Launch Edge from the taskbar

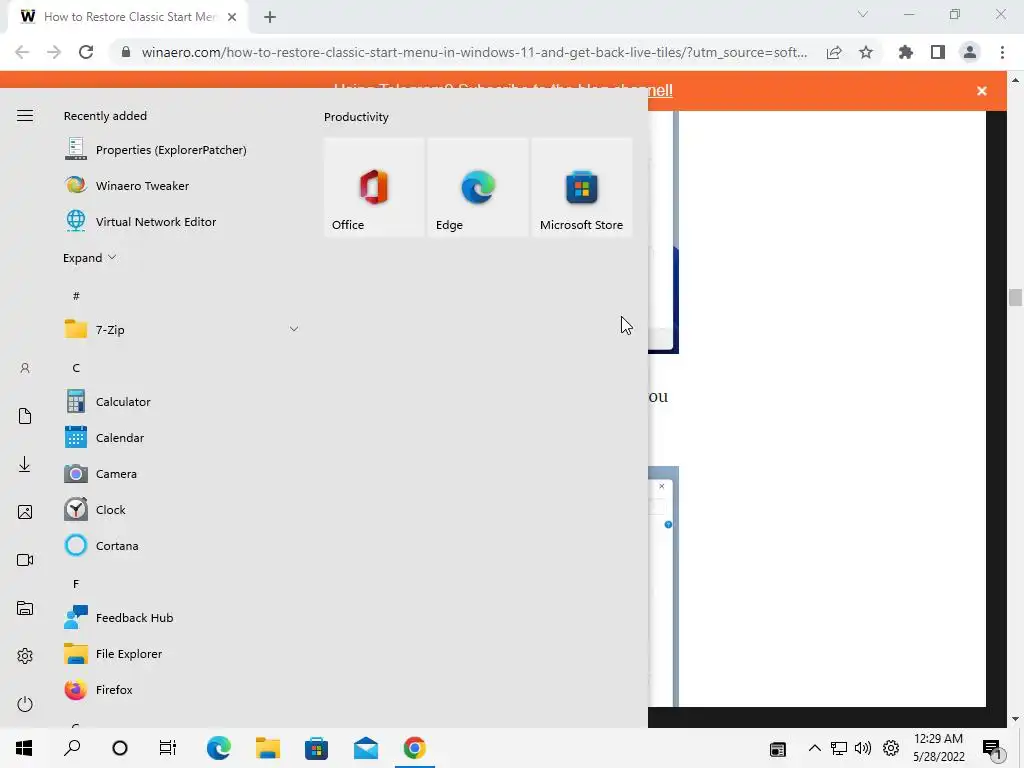[x=219, y=748]
